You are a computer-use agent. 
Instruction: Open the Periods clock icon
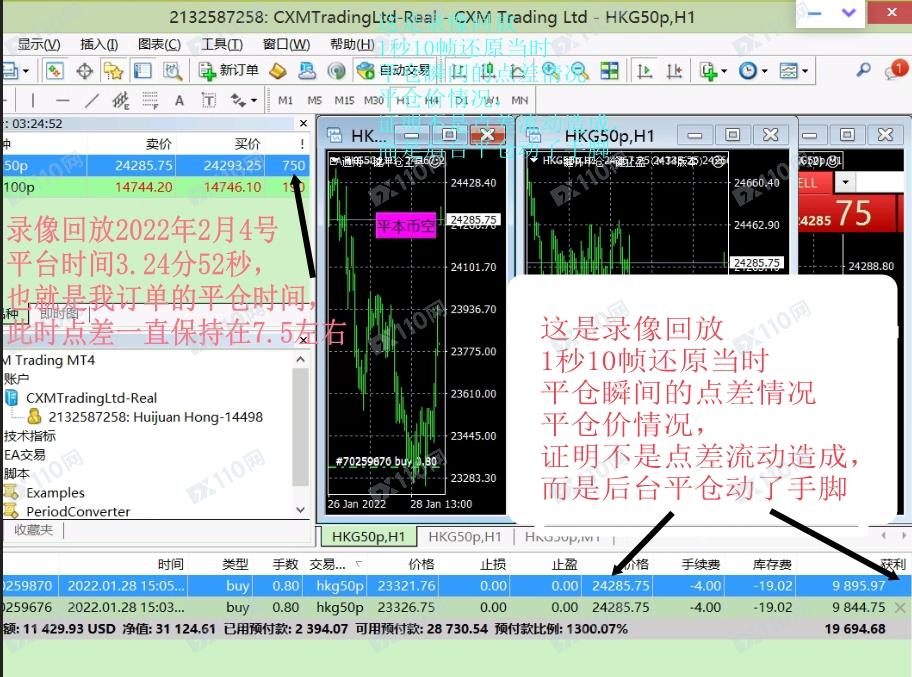[x=747, y=71]
